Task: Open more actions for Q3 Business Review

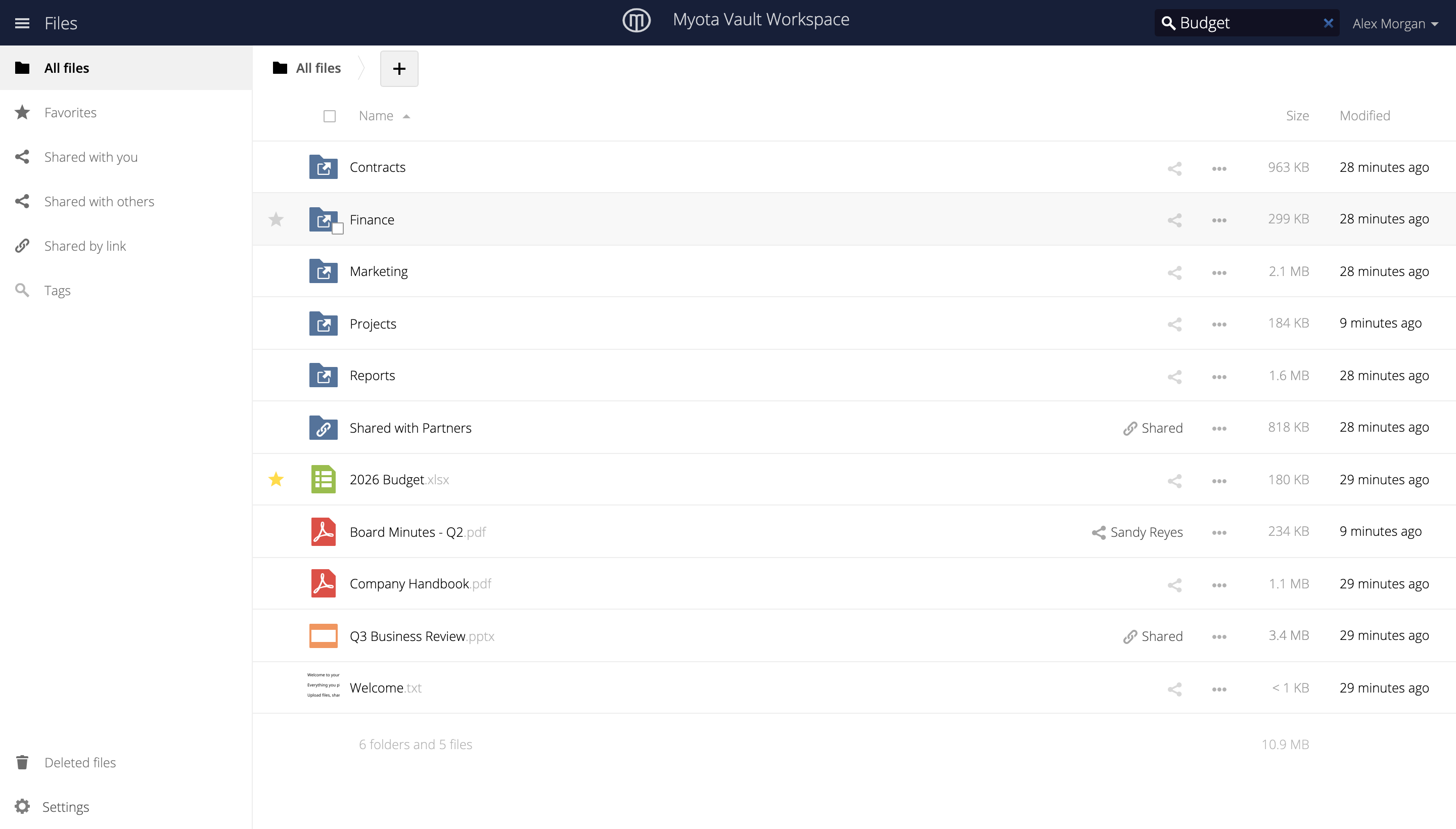Action: (x=1219, y=636)
